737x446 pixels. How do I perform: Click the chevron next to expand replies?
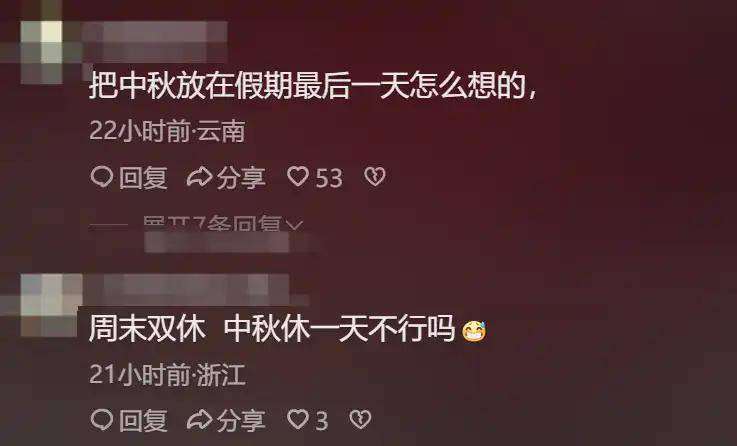pos(294,225)
